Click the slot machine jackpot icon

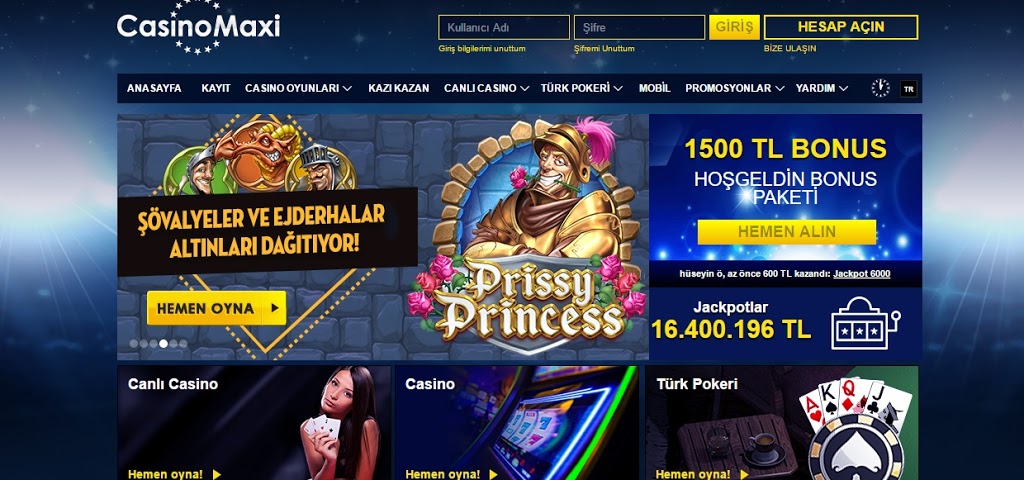click(865, 323)
